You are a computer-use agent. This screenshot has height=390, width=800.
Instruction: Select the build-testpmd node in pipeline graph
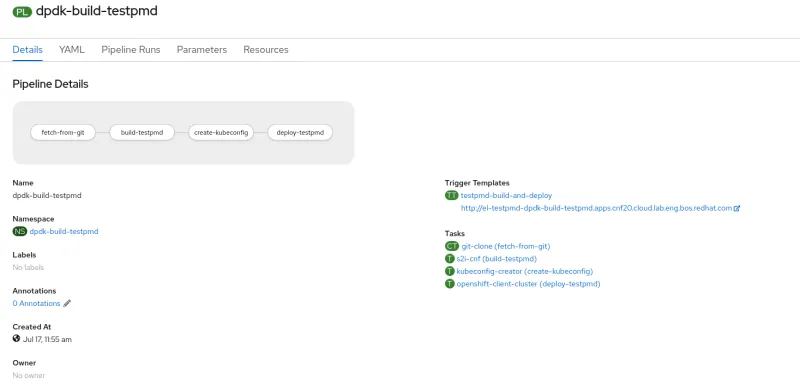point(142,133)
